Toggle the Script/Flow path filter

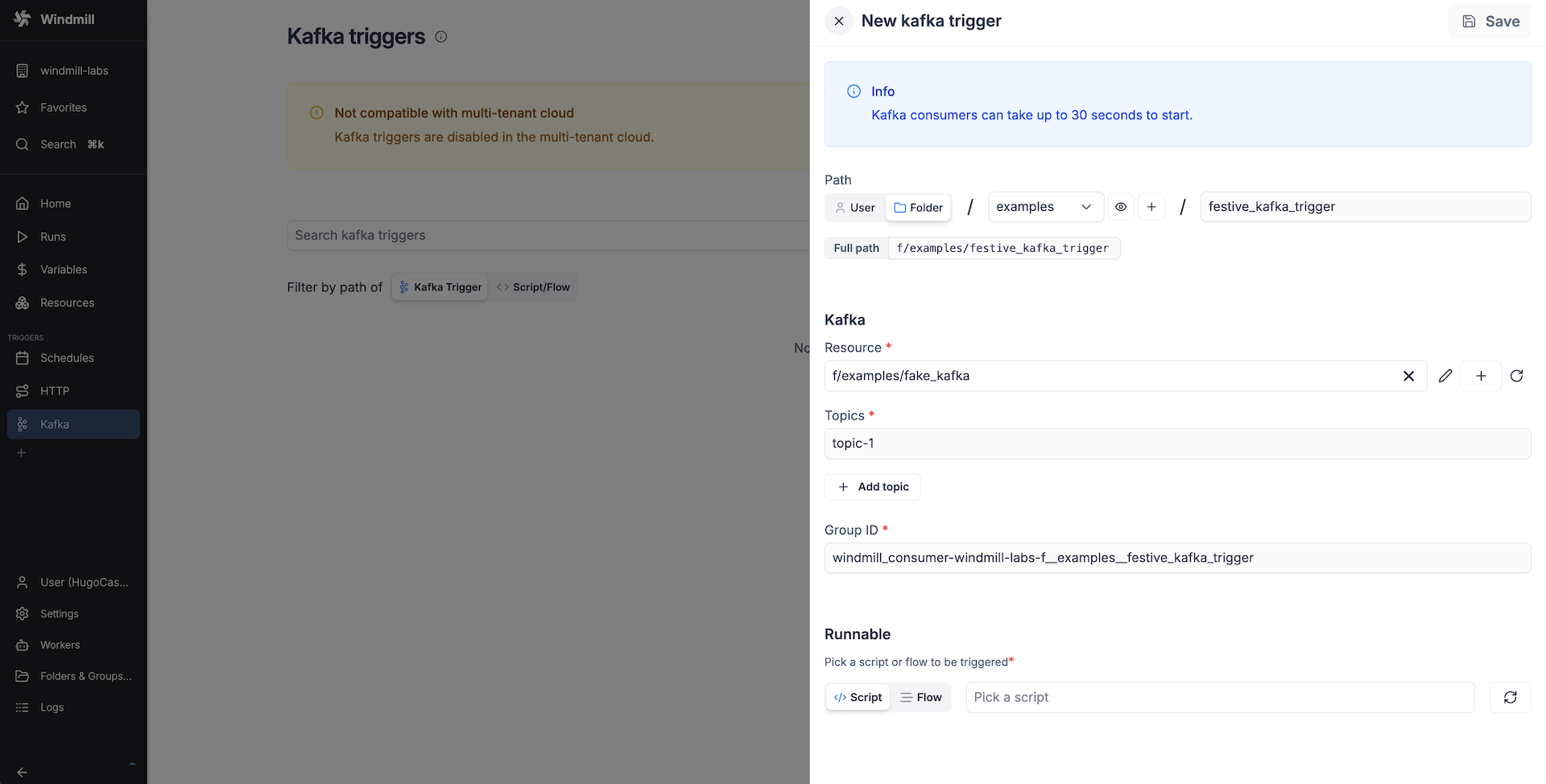534,287
